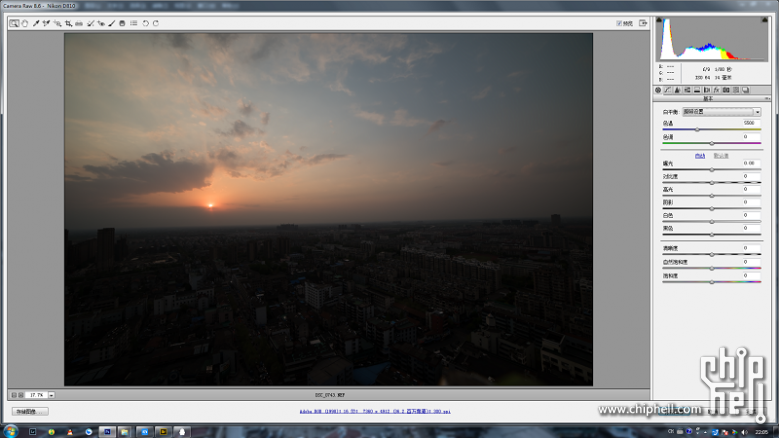The image size is (779, 438).
Task: Toggle full screen mode icon
Action: click(x=643, y=23)
